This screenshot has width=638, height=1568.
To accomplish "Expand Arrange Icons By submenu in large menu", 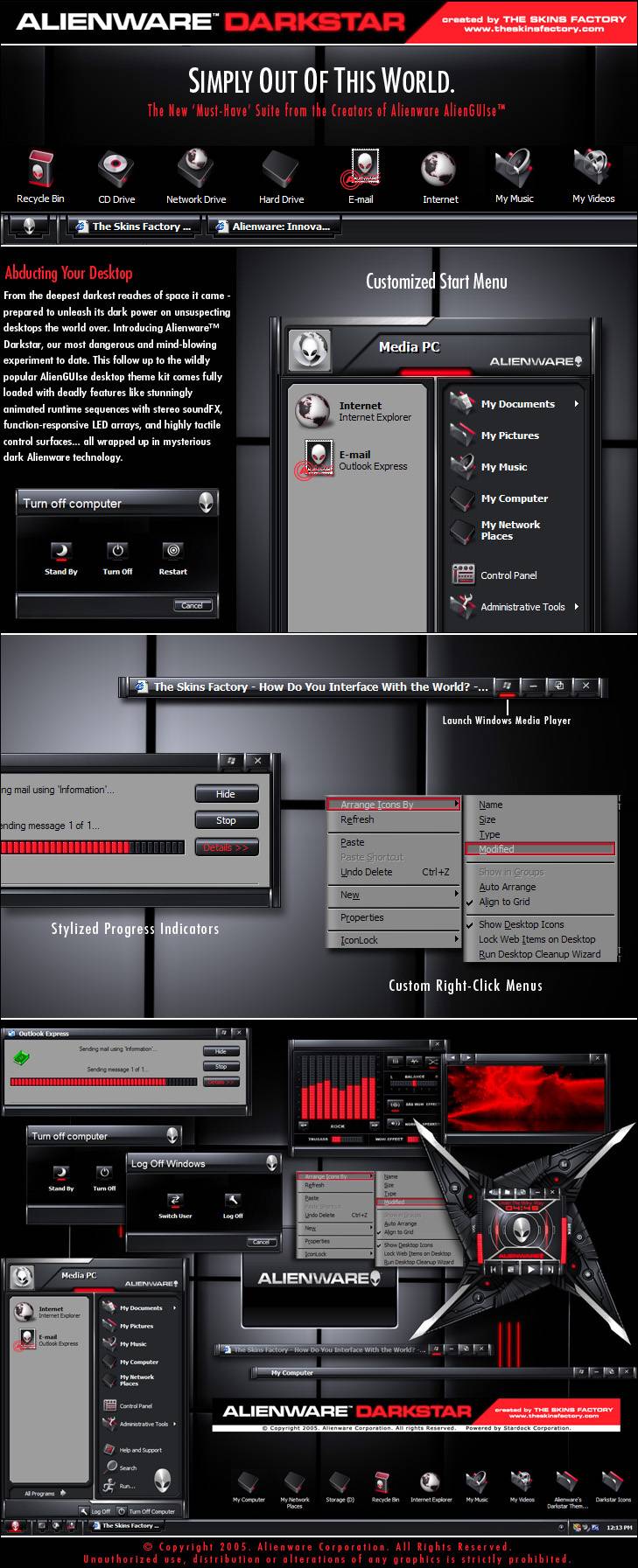I will click(x=393, y=805).
